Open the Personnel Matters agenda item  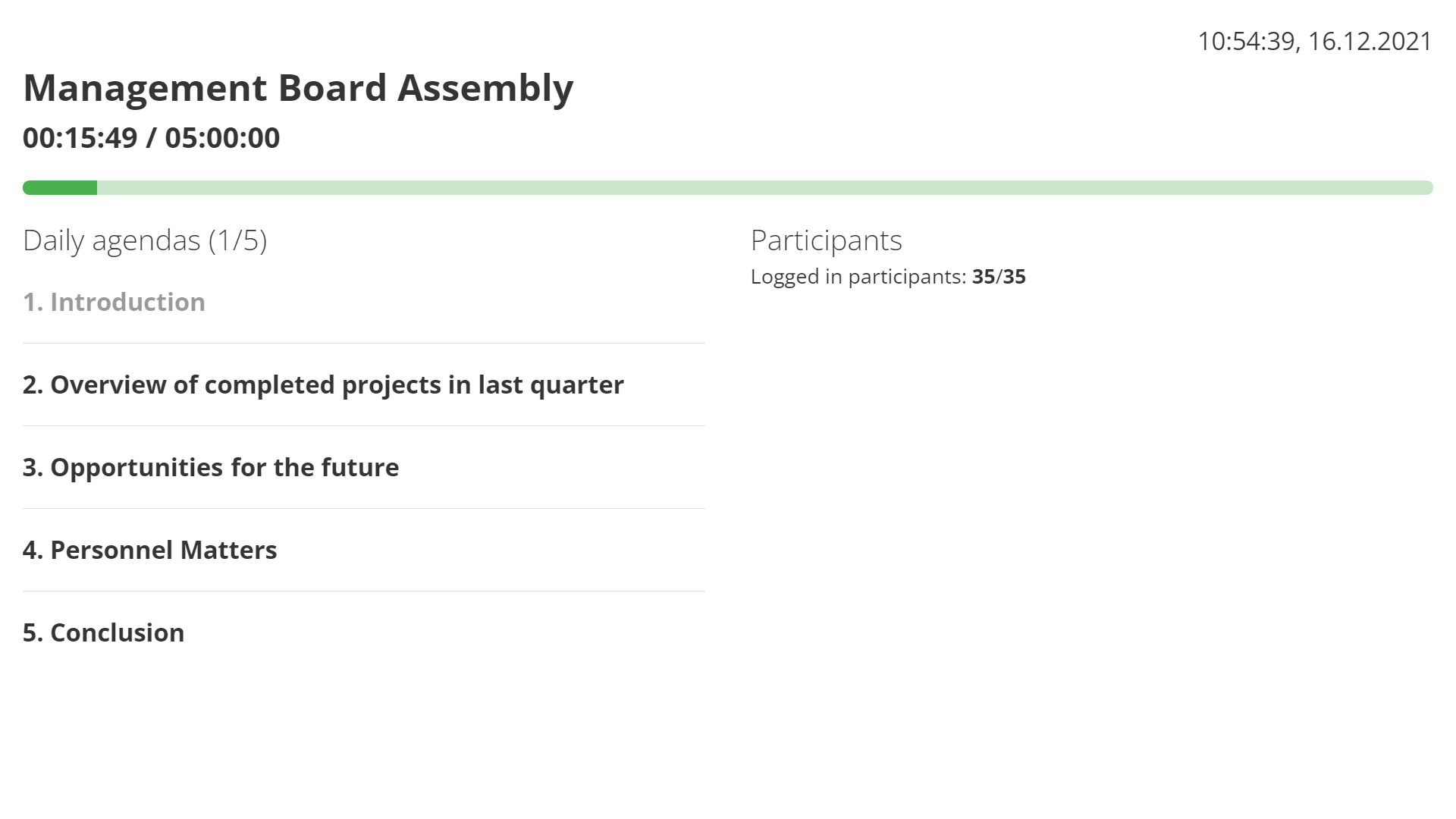(150, 550)
